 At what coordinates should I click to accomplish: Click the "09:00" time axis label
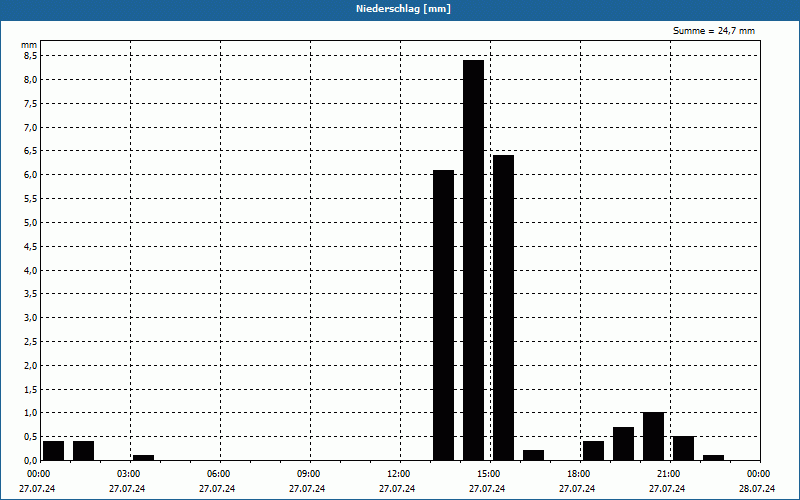[x=308, y=474]
